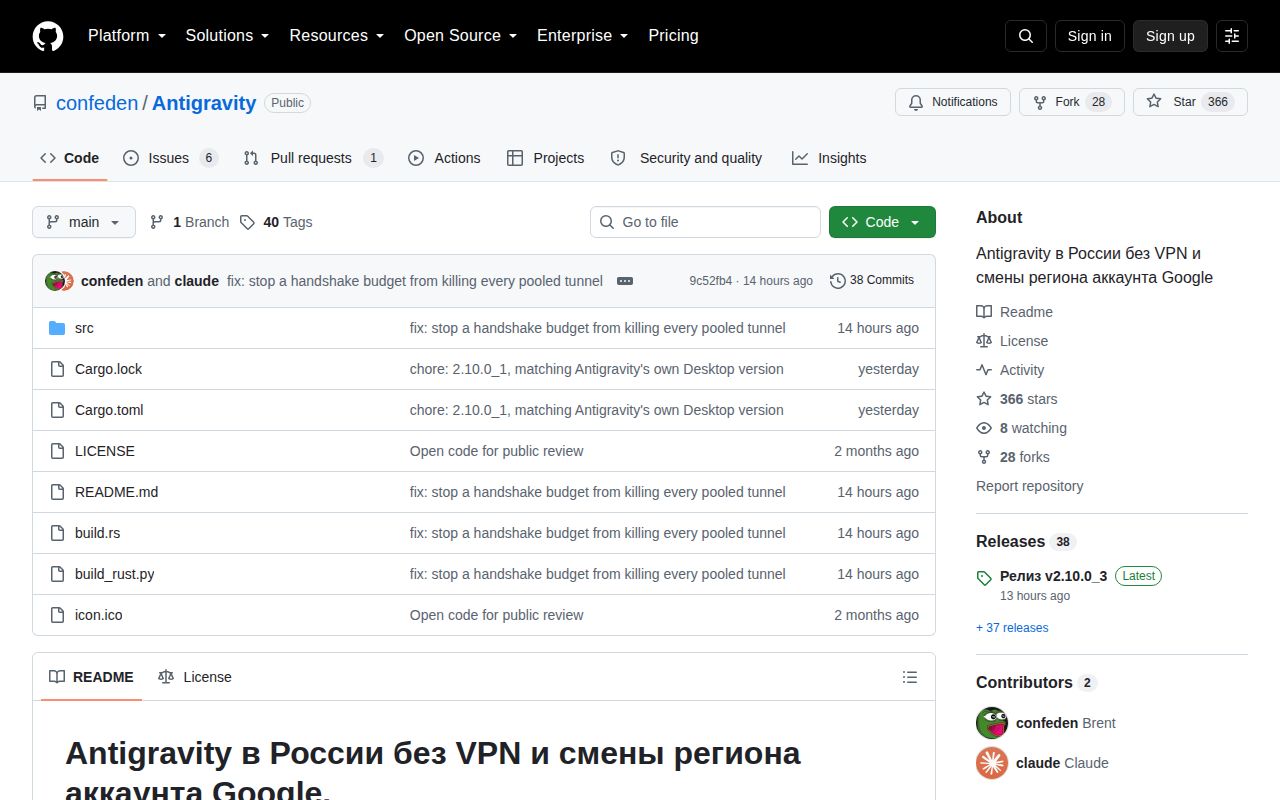
Task: Expand the Enterprise menu
Action: (x=583, y=36)
